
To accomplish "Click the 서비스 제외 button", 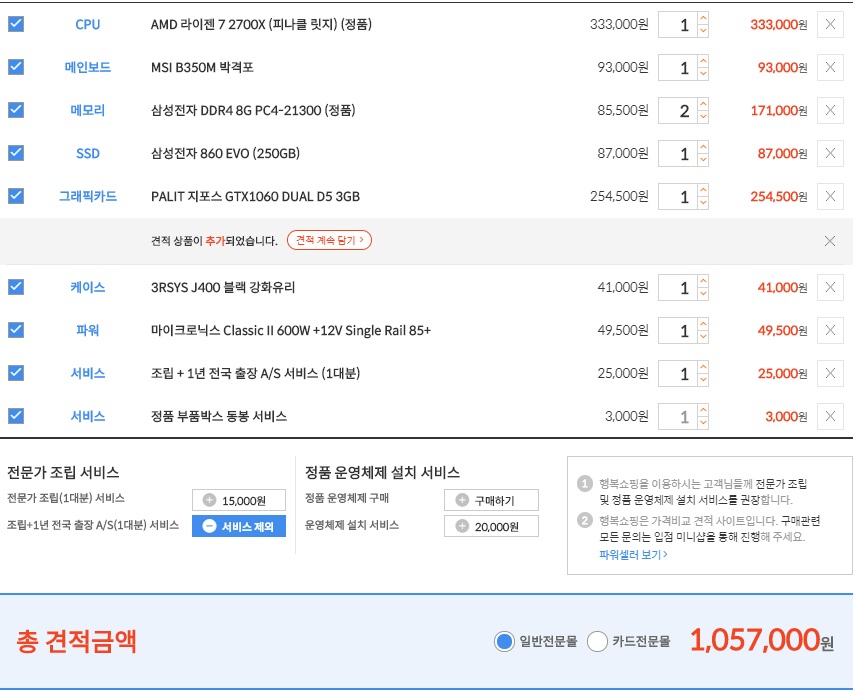I will [x=239, y=526].
